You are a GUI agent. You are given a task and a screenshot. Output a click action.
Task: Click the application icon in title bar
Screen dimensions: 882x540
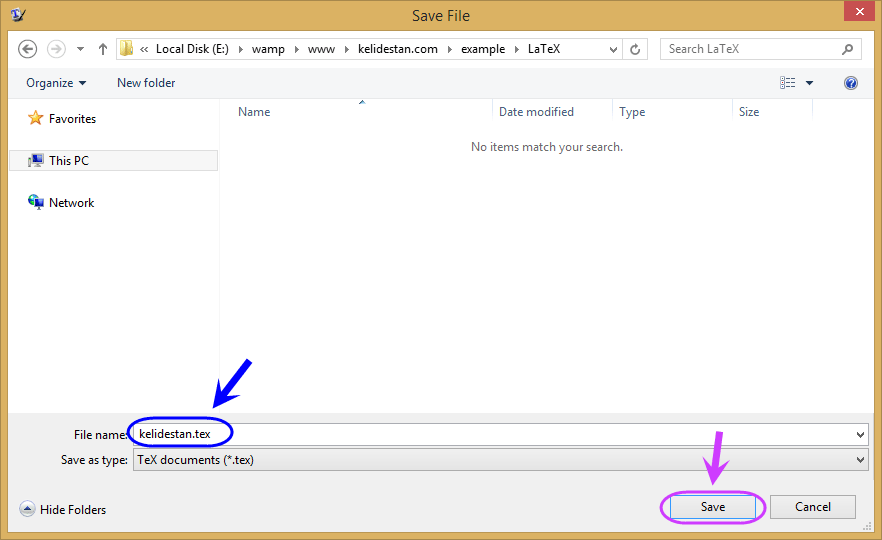point(18,15)
